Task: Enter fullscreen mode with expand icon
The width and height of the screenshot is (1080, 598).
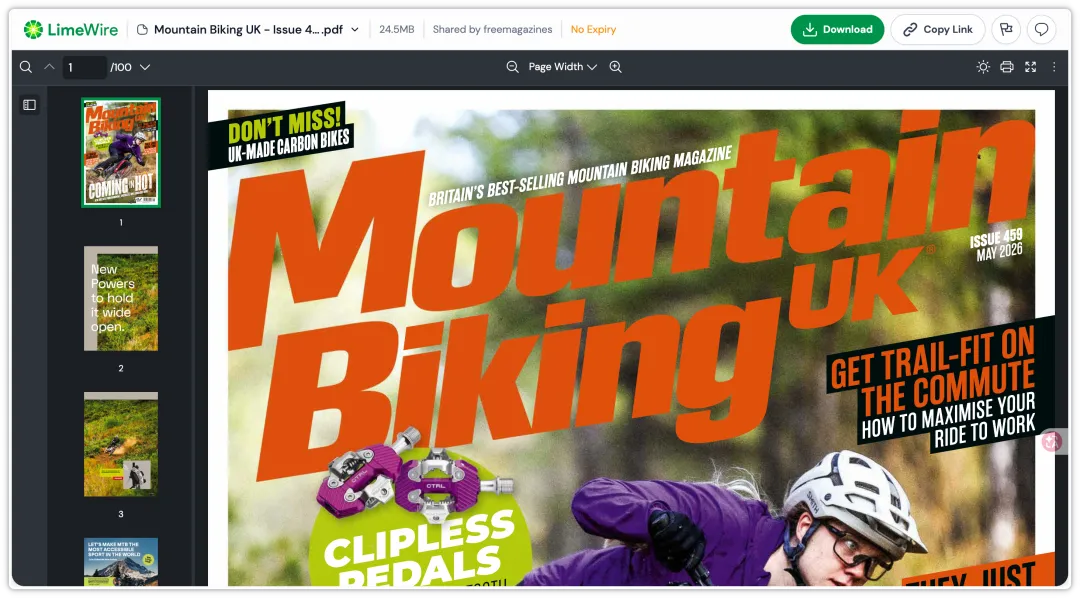Action: pyautogui.click(x=1030, y=67)
